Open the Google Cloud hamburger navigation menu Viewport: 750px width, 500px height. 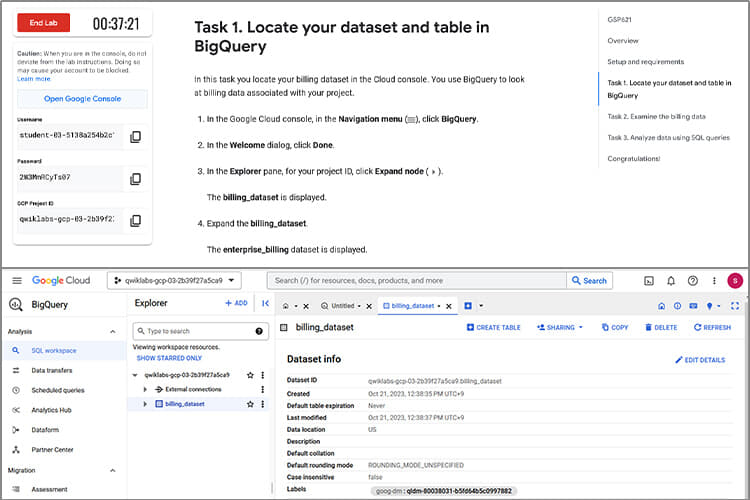14,280
